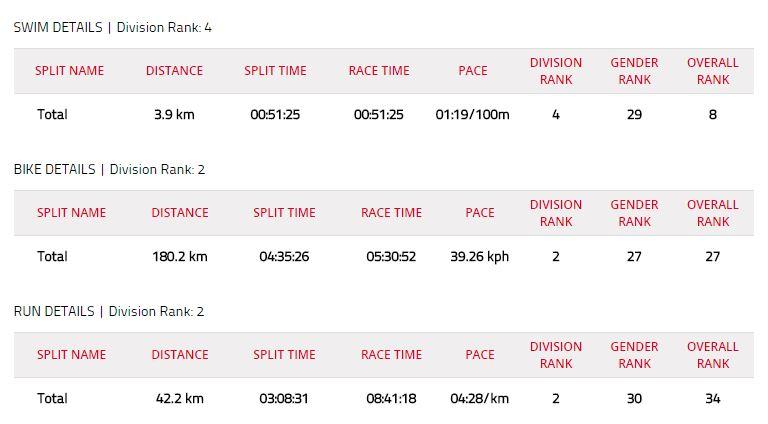The image size is (768, 424).
Task: Click bike race time 05:30:52
Action: pyautogui.click(x=391, y=257)
